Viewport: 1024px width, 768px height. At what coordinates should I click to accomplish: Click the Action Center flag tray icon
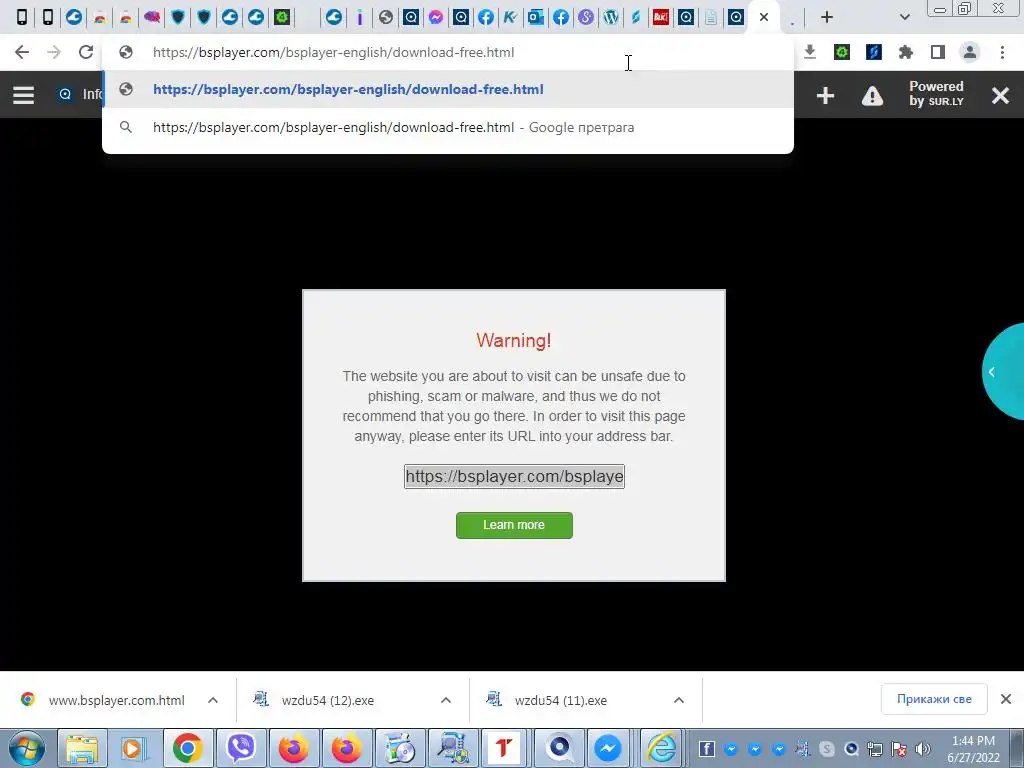(x=899, y=749)
